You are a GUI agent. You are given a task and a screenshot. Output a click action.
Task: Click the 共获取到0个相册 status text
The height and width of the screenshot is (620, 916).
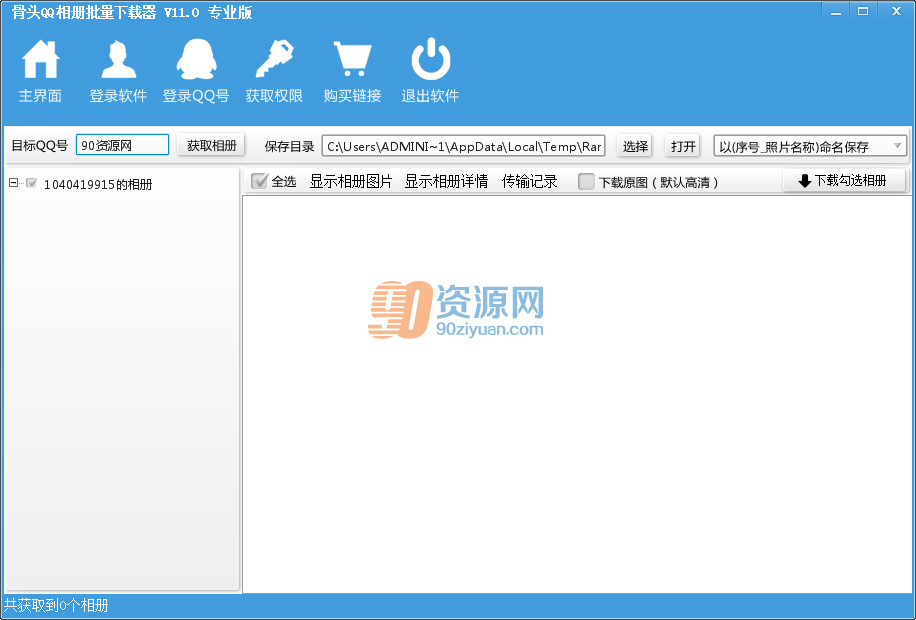coord(56,605)
